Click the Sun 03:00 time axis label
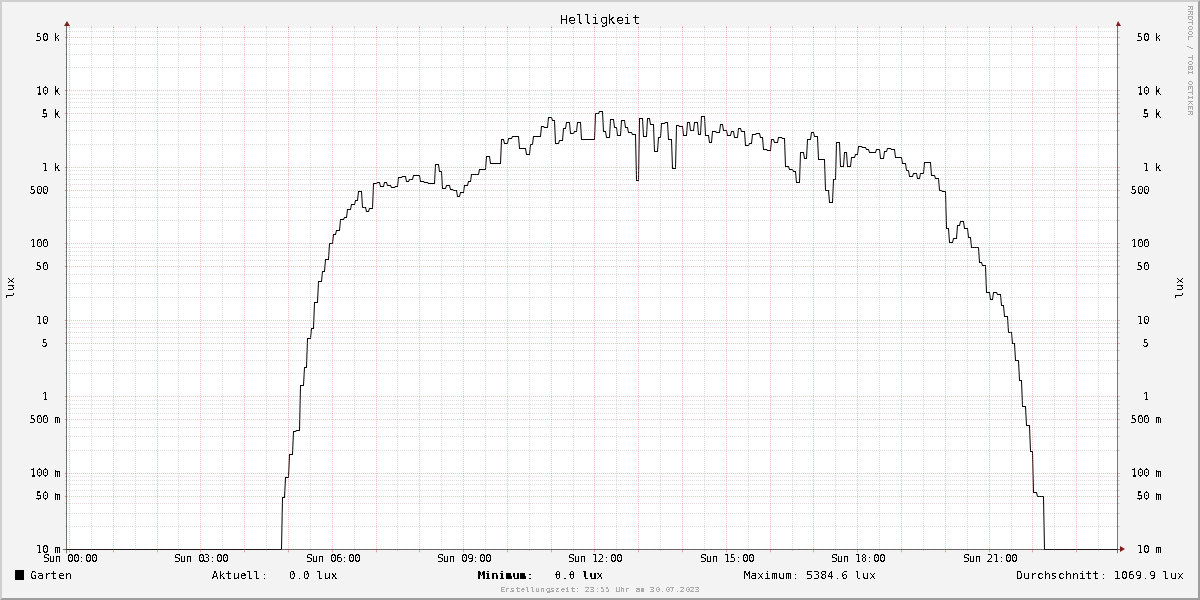1200x600 pixels. 201,558
